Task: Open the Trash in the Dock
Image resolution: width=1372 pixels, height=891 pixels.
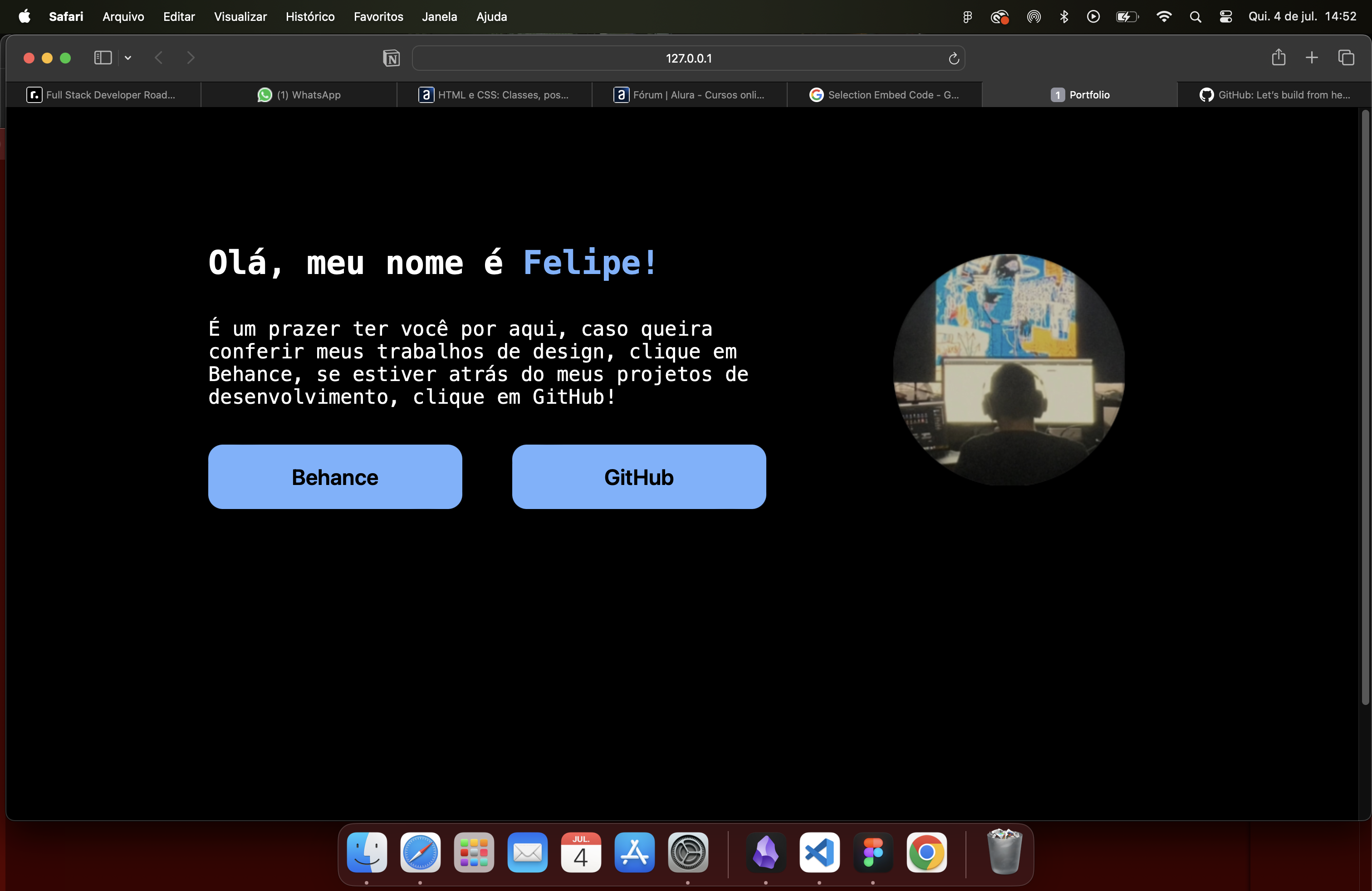Action: coord(1004,852)
